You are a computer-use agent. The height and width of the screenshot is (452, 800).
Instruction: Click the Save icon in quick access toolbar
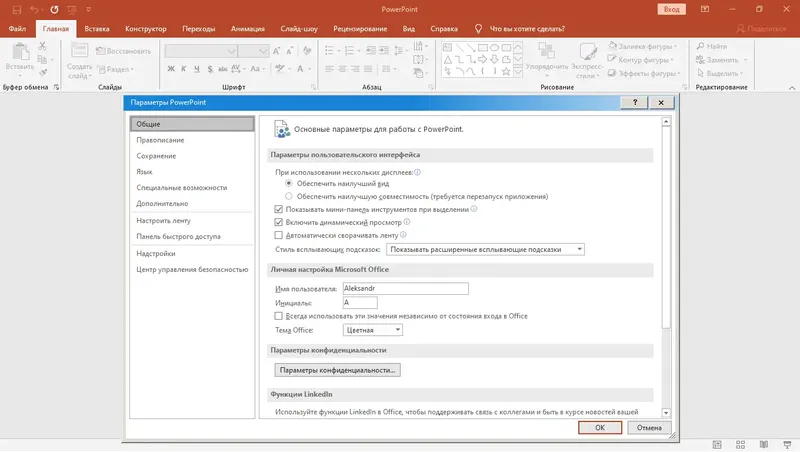pyautogui.click(x=17, y=9)
